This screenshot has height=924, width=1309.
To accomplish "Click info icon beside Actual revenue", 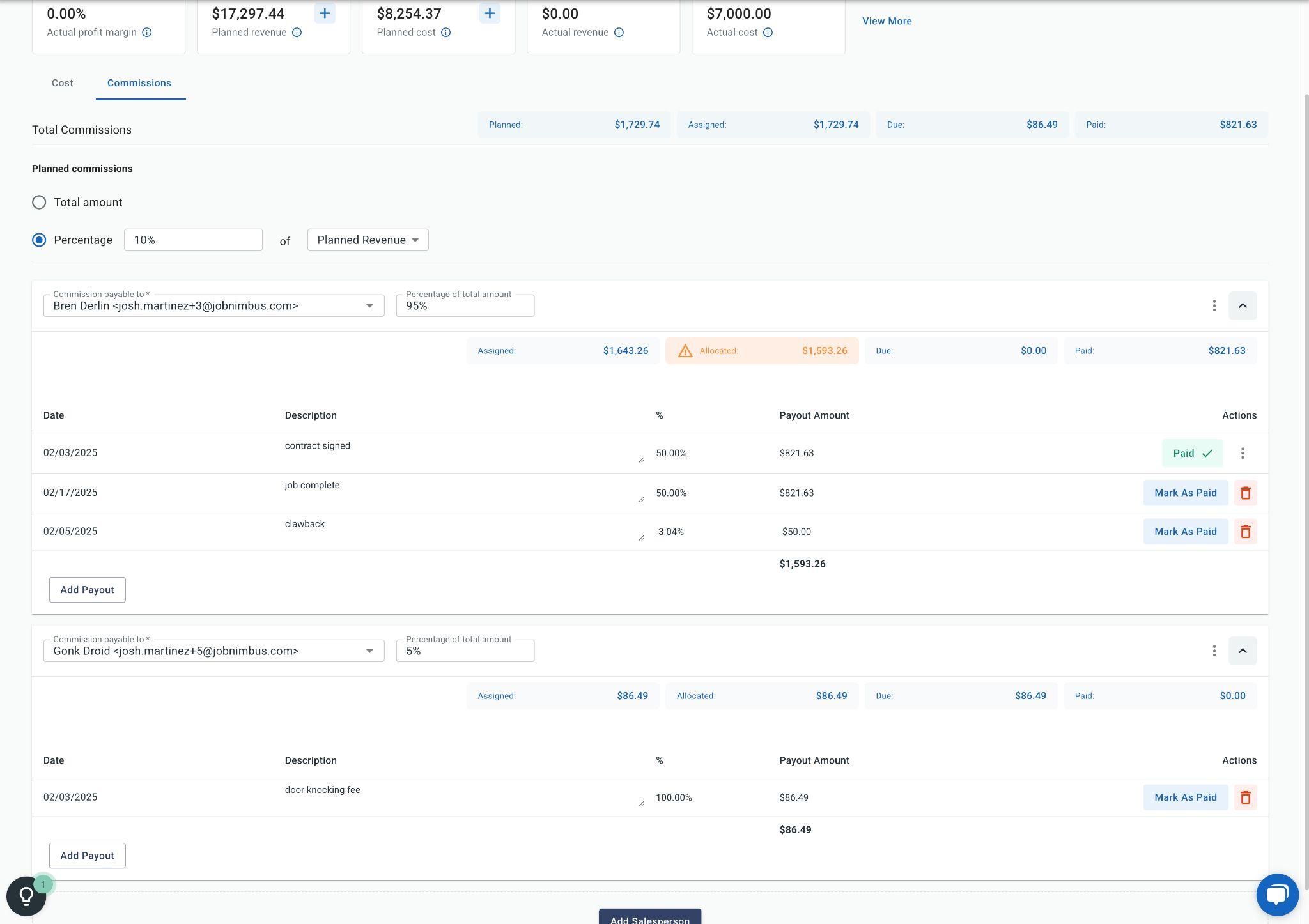I will point(619,33).
